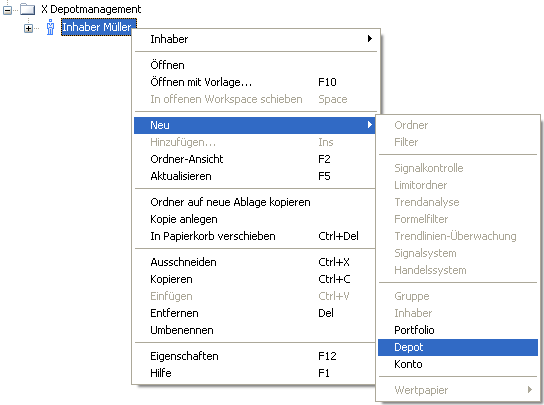The image size is (544, 405).
Task: Choose Konto from the Neu submenu
Action: click(458, 364)
